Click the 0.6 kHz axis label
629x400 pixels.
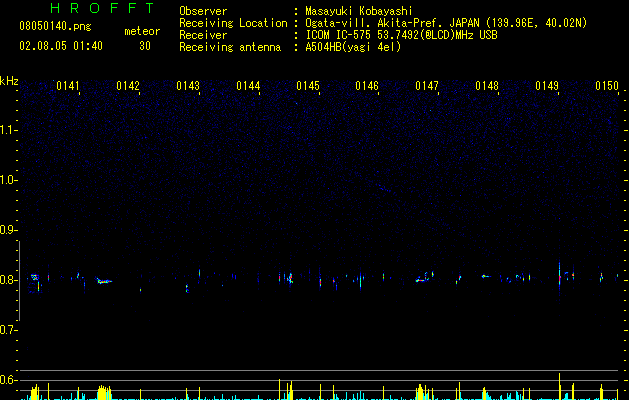(x=7, y=380)
